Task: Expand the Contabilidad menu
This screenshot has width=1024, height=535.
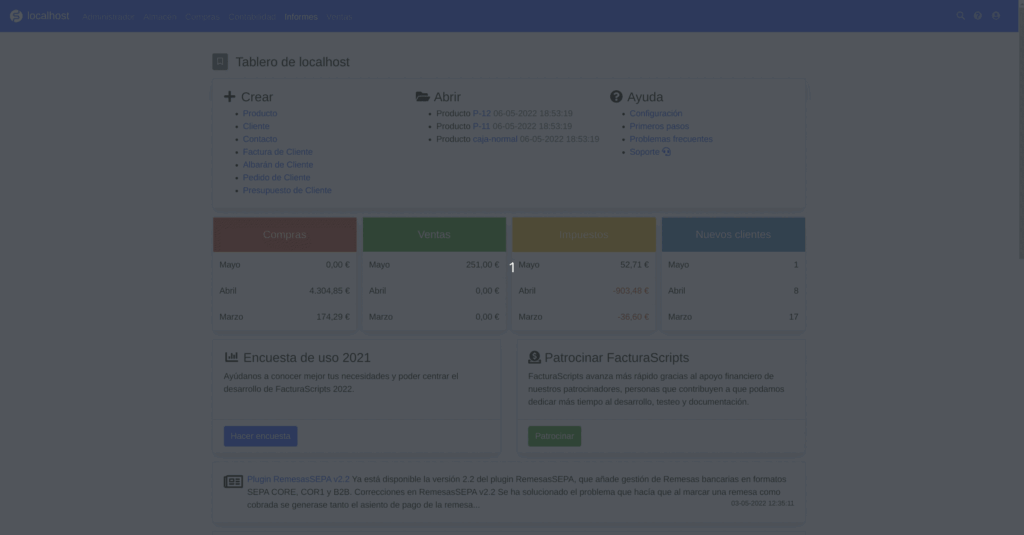Action: click(x=251, y=17)
